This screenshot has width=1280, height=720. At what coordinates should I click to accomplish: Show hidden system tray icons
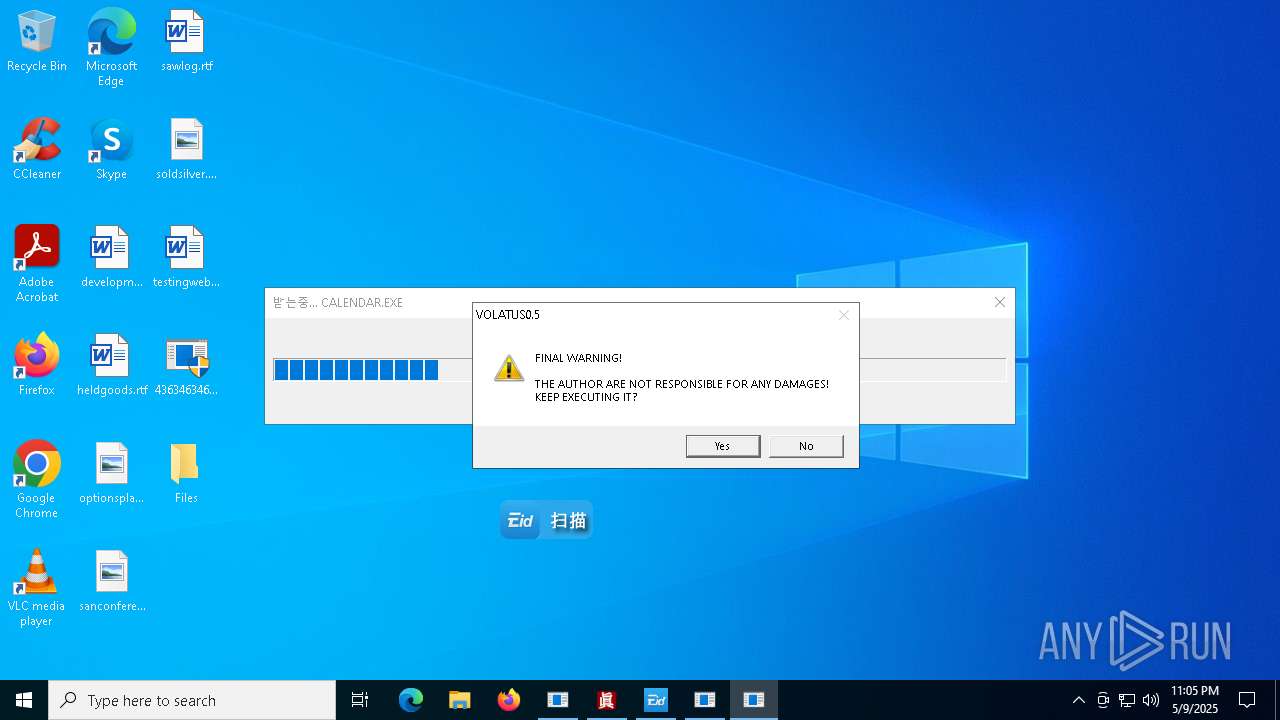pos(1078,700)
